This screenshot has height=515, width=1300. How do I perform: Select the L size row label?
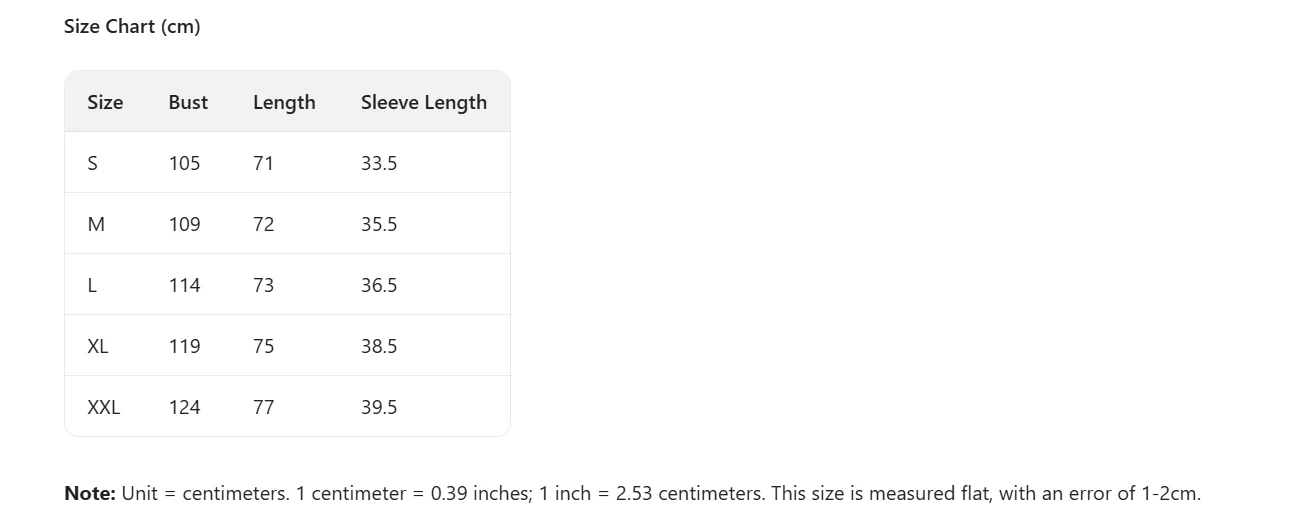coord(92,285)
